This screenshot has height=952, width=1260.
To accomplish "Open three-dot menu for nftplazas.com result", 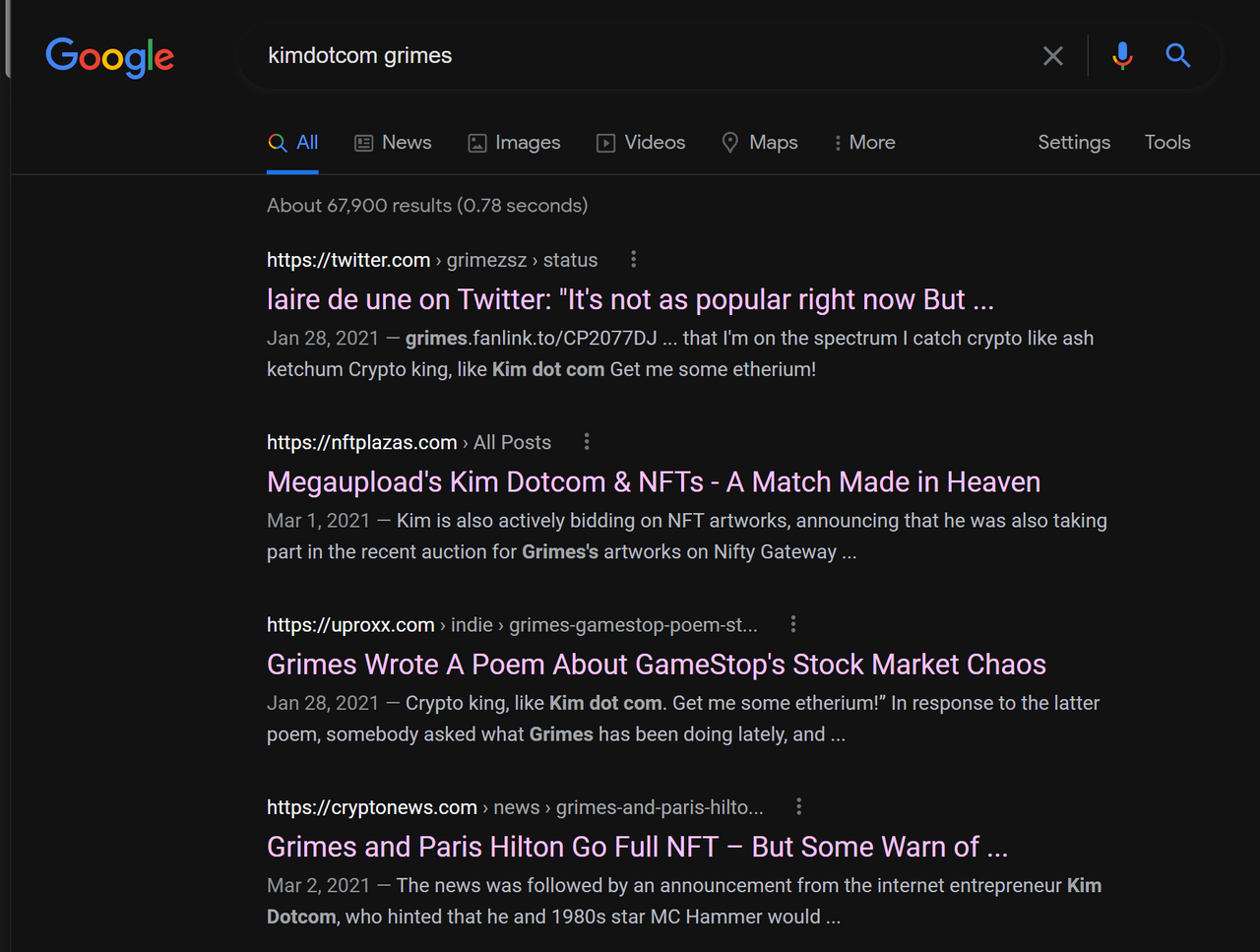I will tap(587, 441).
